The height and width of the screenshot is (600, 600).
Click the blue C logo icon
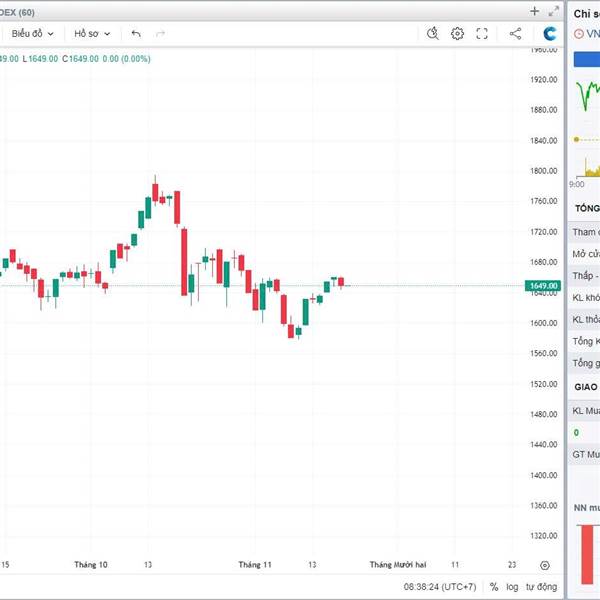tap(549, 33)
